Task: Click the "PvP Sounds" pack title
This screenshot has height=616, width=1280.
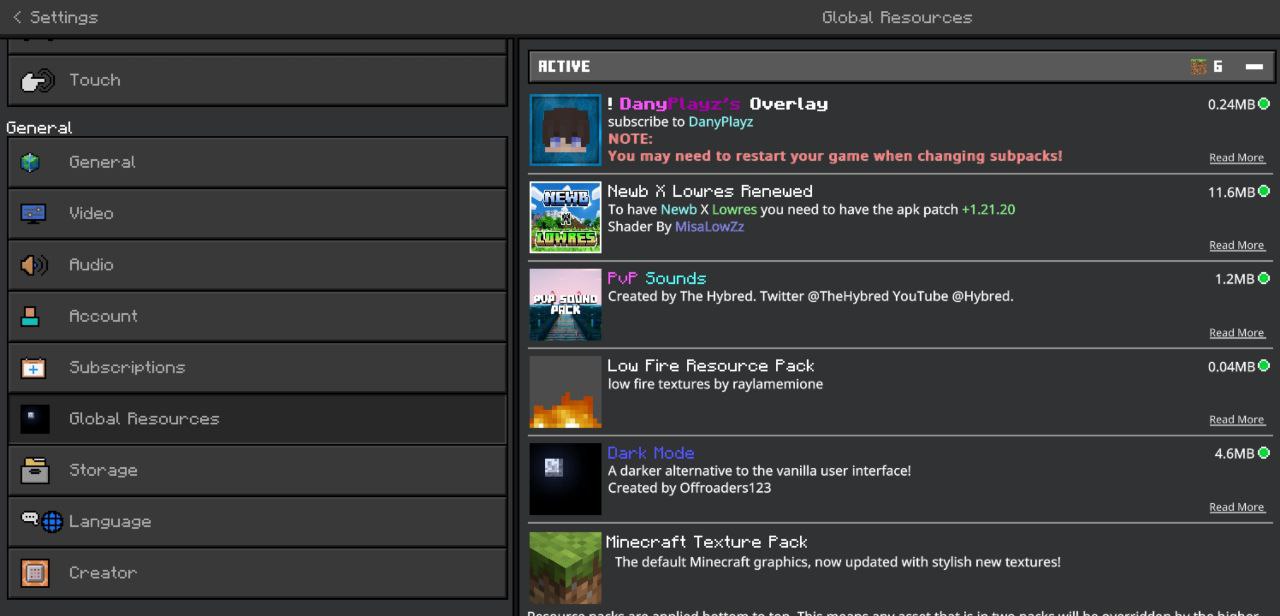Action: (x=657, y=279)
